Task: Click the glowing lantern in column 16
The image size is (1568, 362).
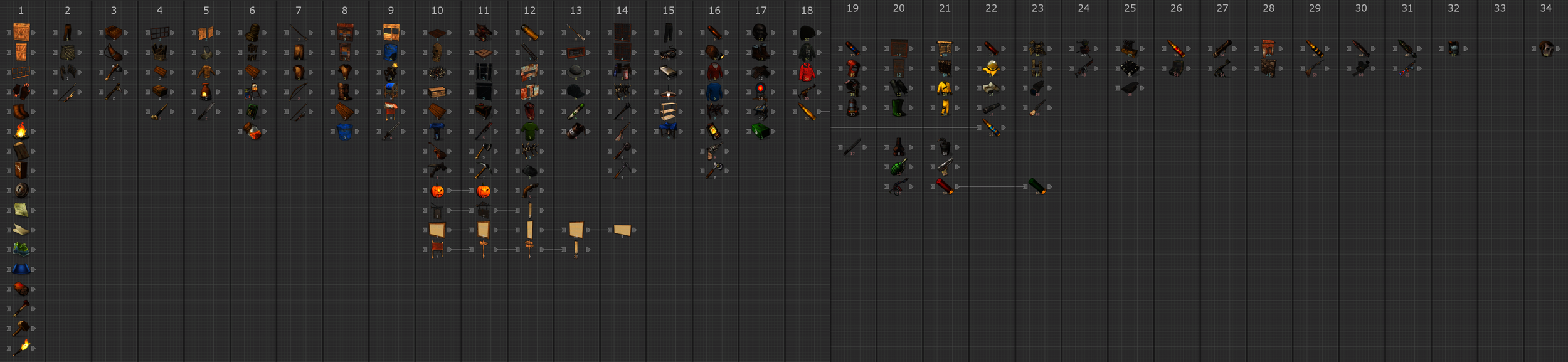Action: coord(714,131)
